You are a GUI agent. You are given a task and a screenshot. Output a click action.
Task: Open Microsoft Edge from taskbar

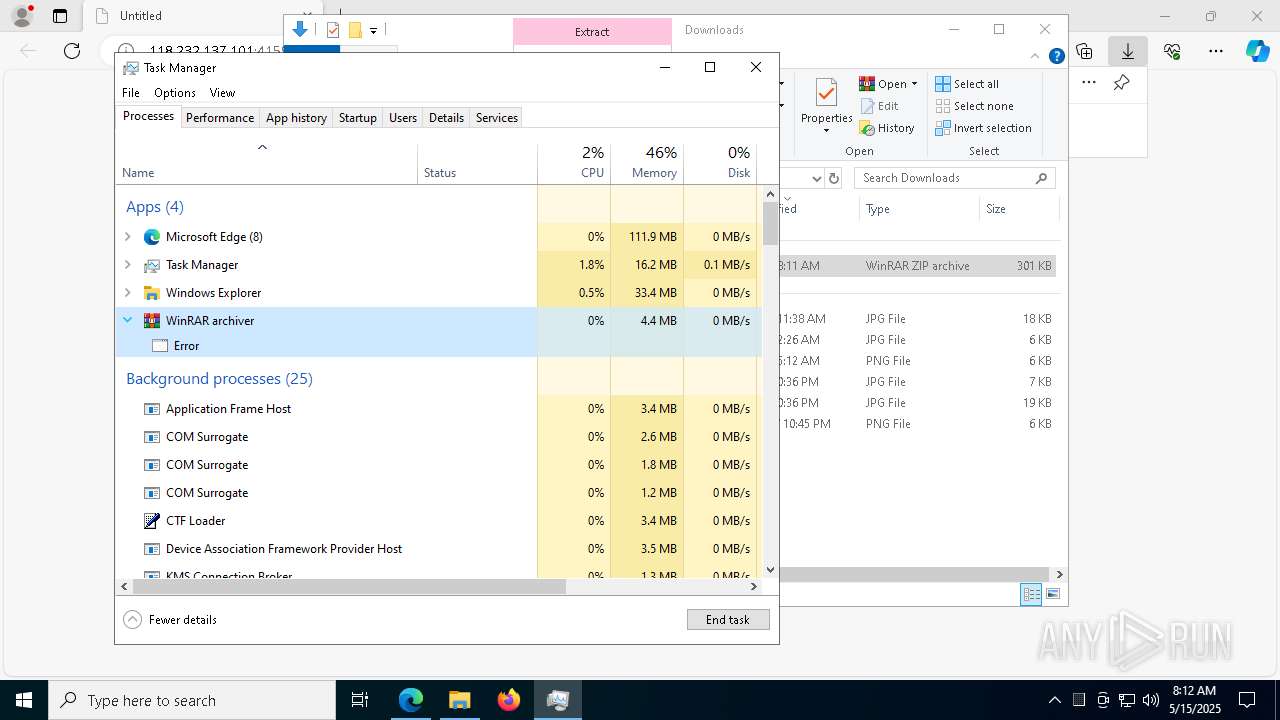(x=411, y=700)
